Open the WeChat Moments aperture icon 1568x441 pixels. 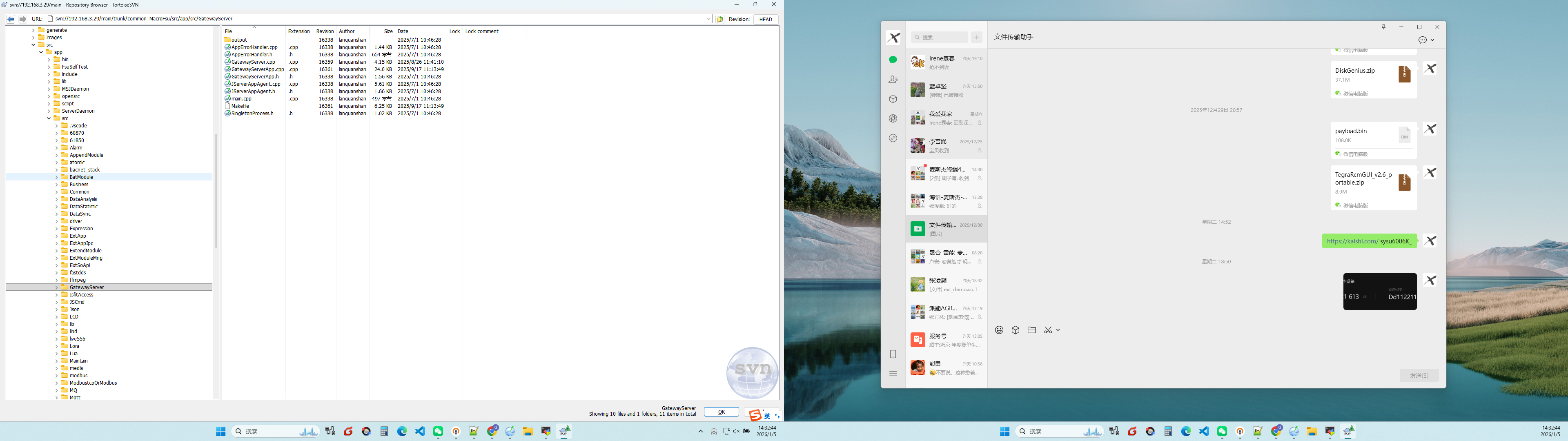pos(893,119)
